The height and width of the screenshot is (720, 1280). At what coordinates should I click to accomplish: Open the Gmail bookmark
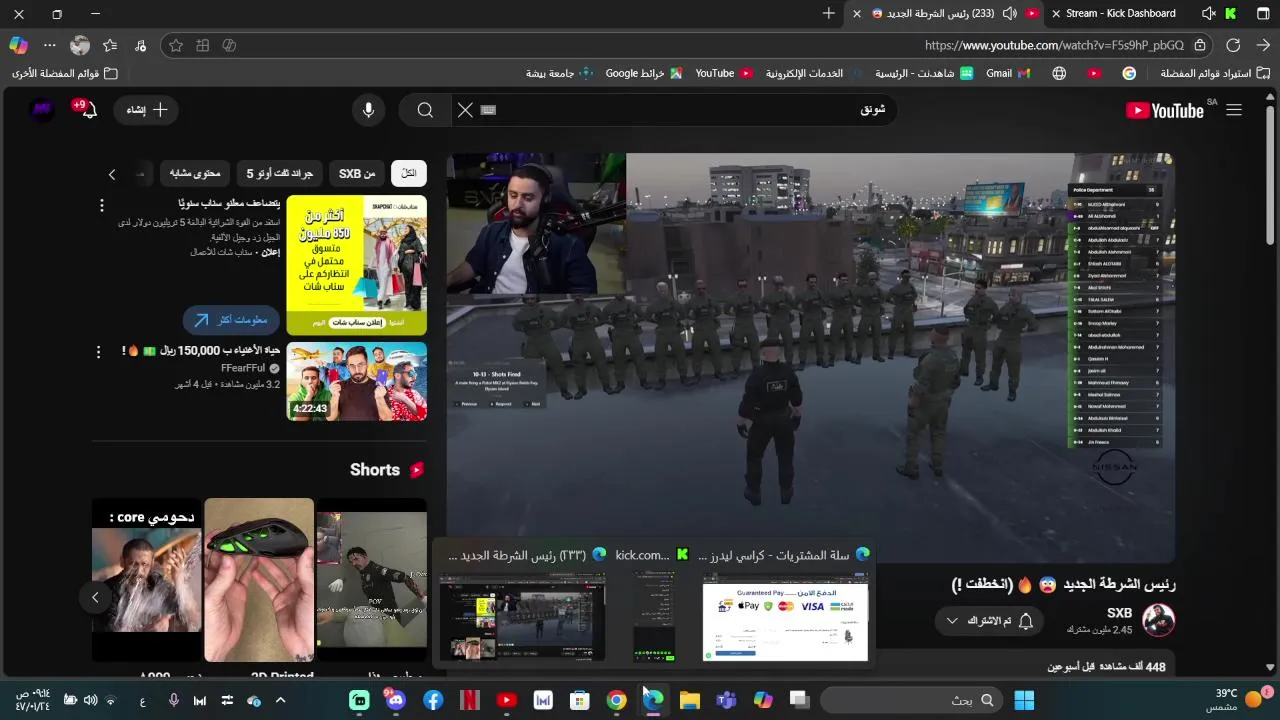1006,73
